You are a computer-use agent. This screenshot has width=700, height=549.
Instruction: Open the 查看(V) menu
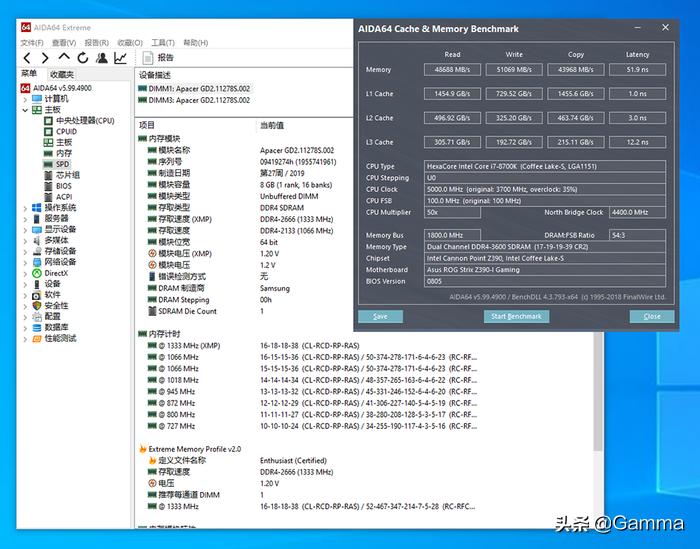pos(64,43)
